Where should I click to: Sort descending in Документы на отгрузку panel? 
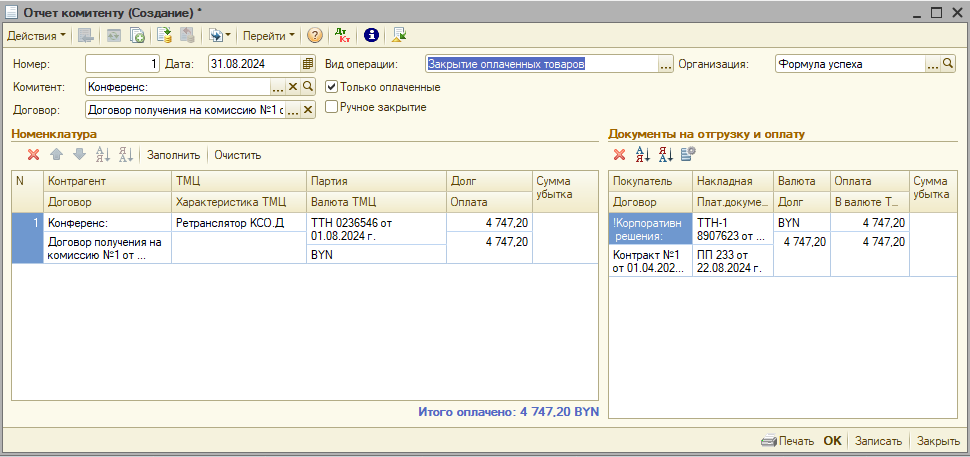coord(665,154)
